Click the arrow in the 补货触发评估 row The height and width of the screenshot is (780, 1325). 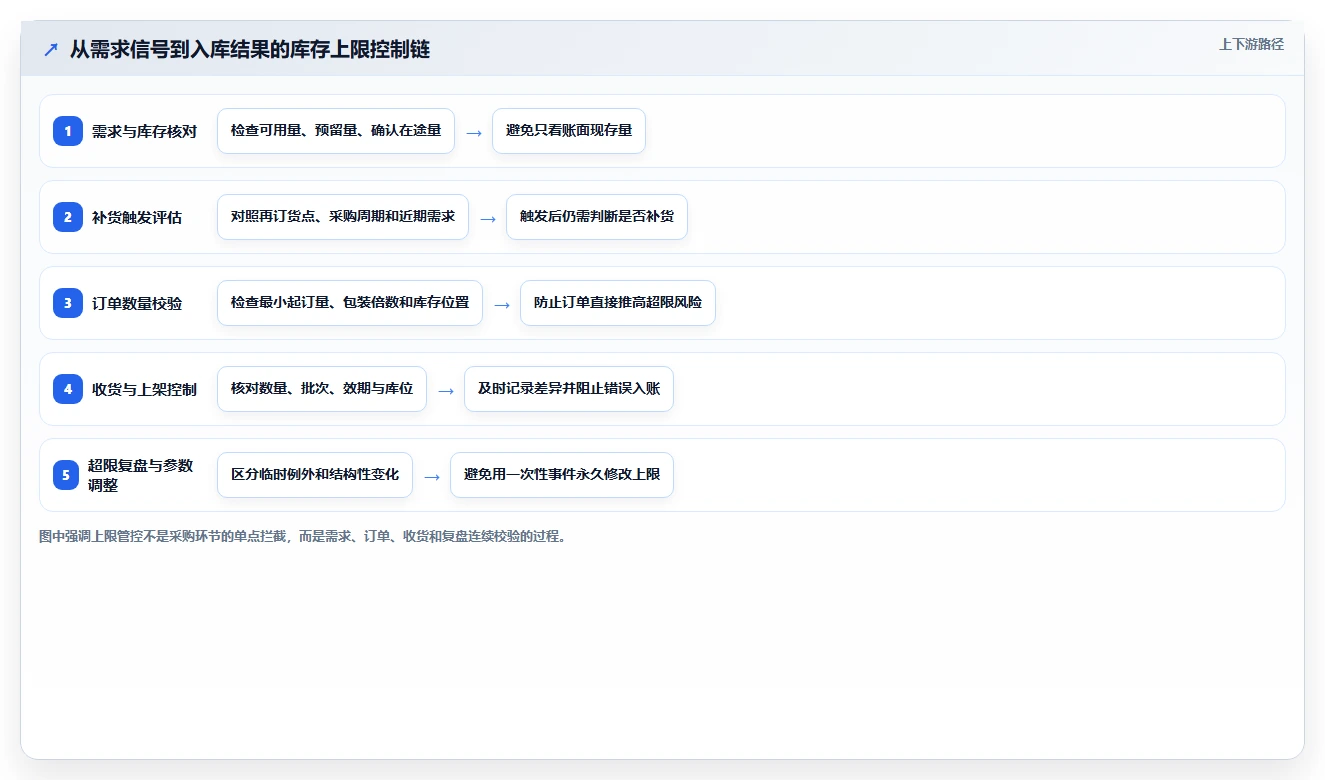click(x=488, y=218)
